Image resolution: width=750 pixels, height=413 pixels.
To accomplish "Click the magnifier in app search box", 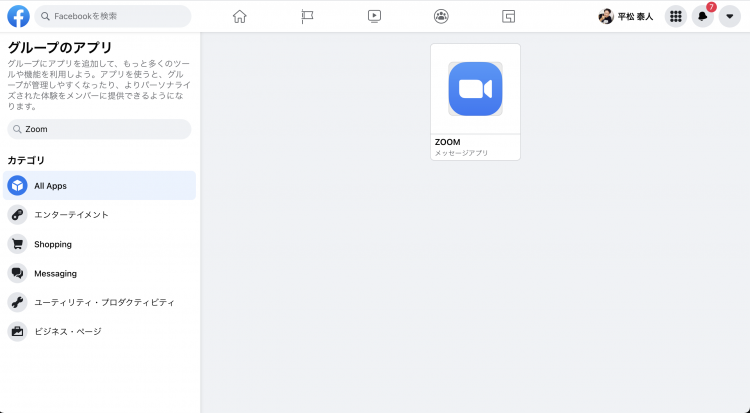I will (17, 129).
